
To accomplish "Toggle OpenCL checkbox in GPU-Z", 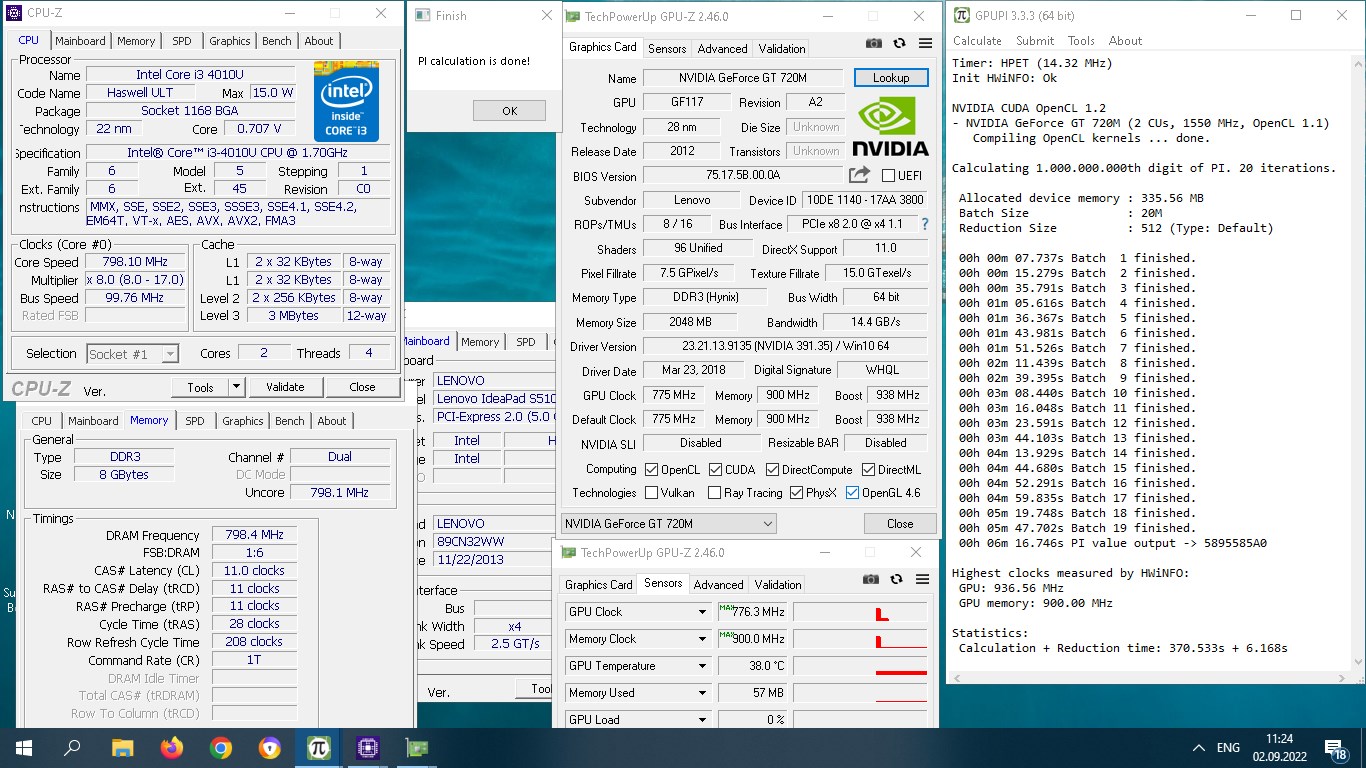I will (x=652, y=469).
